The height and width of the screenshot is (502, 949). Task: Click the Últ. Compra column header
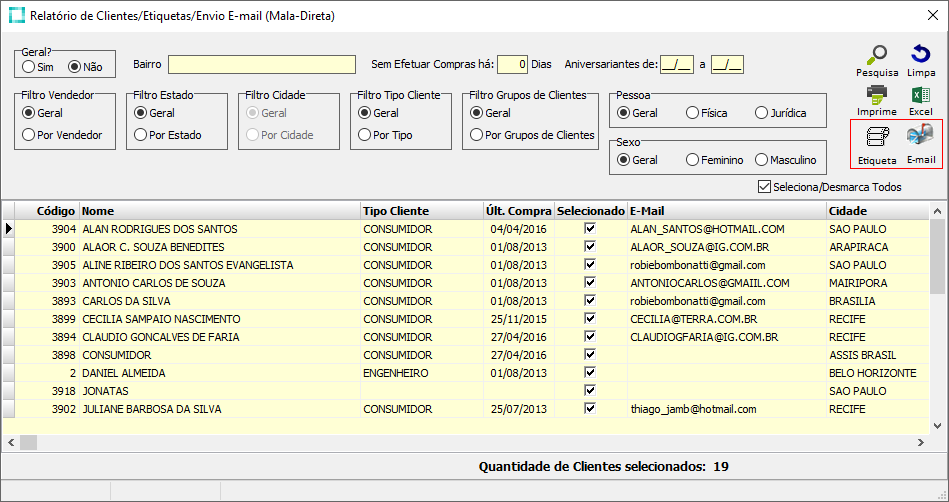click(518, 211)
